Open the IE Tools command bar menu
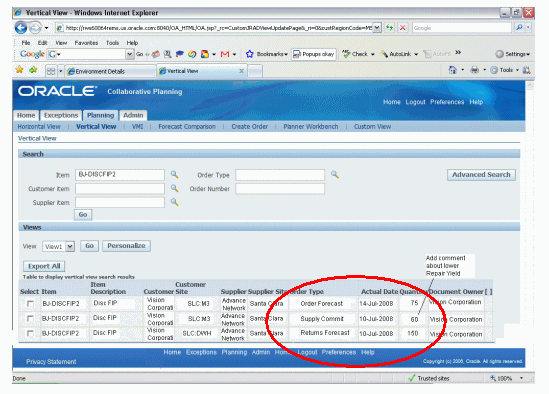Viewport: 549px width, 394px height. [x=504, y=70]
